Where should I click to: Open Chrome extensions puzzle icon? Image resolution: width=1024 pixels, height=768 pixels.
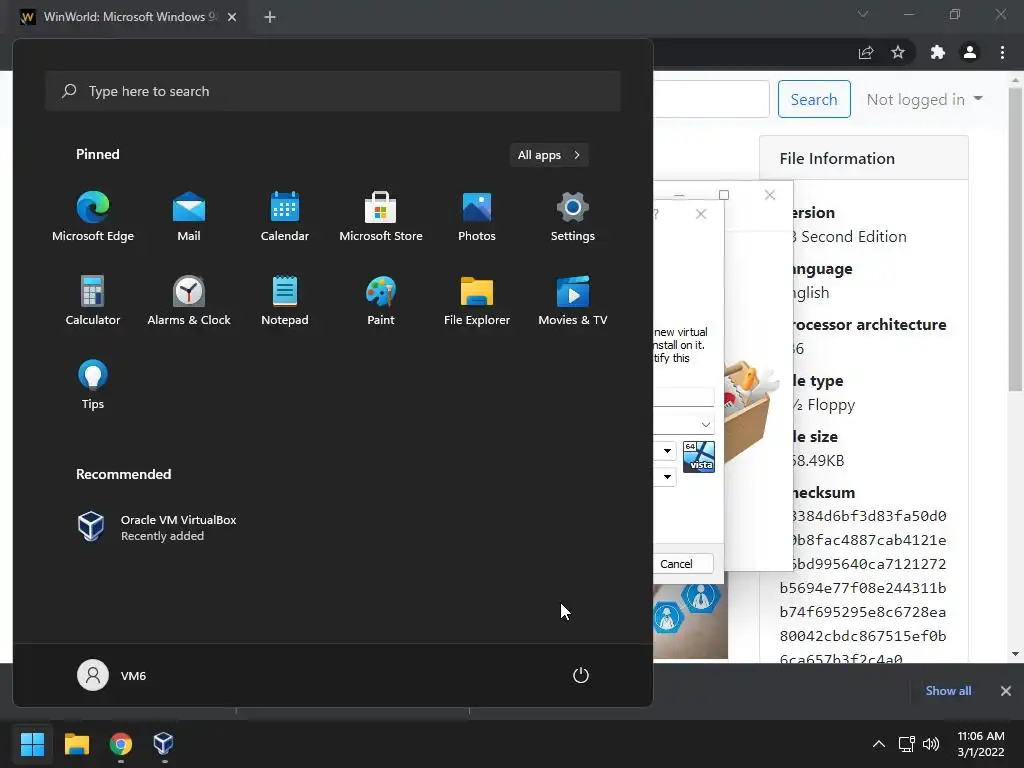pyautogui.click(x=938, y=53)
